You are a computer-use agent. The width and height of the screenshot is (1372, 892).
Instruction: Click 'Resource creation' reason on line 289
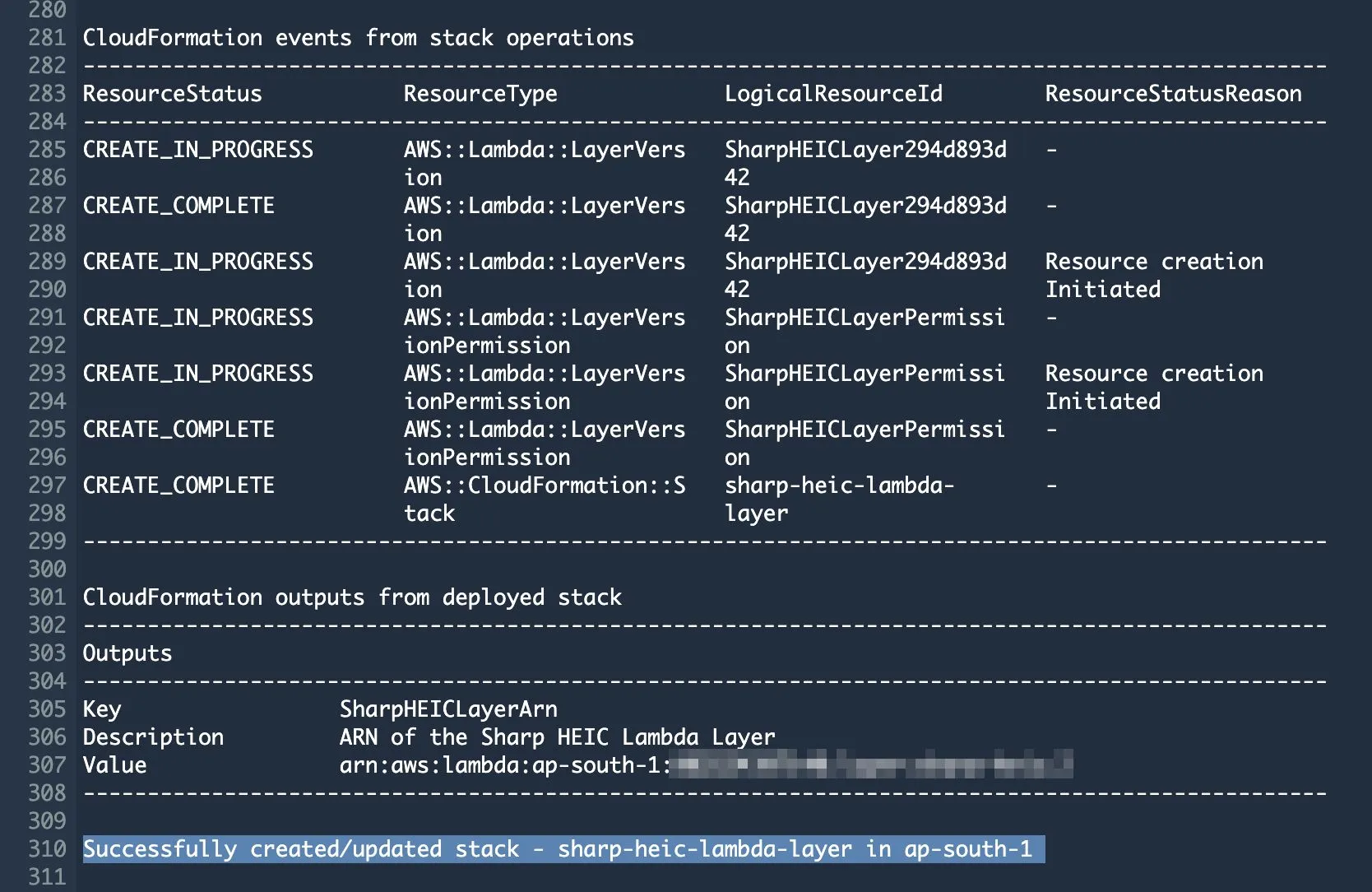1154,262
